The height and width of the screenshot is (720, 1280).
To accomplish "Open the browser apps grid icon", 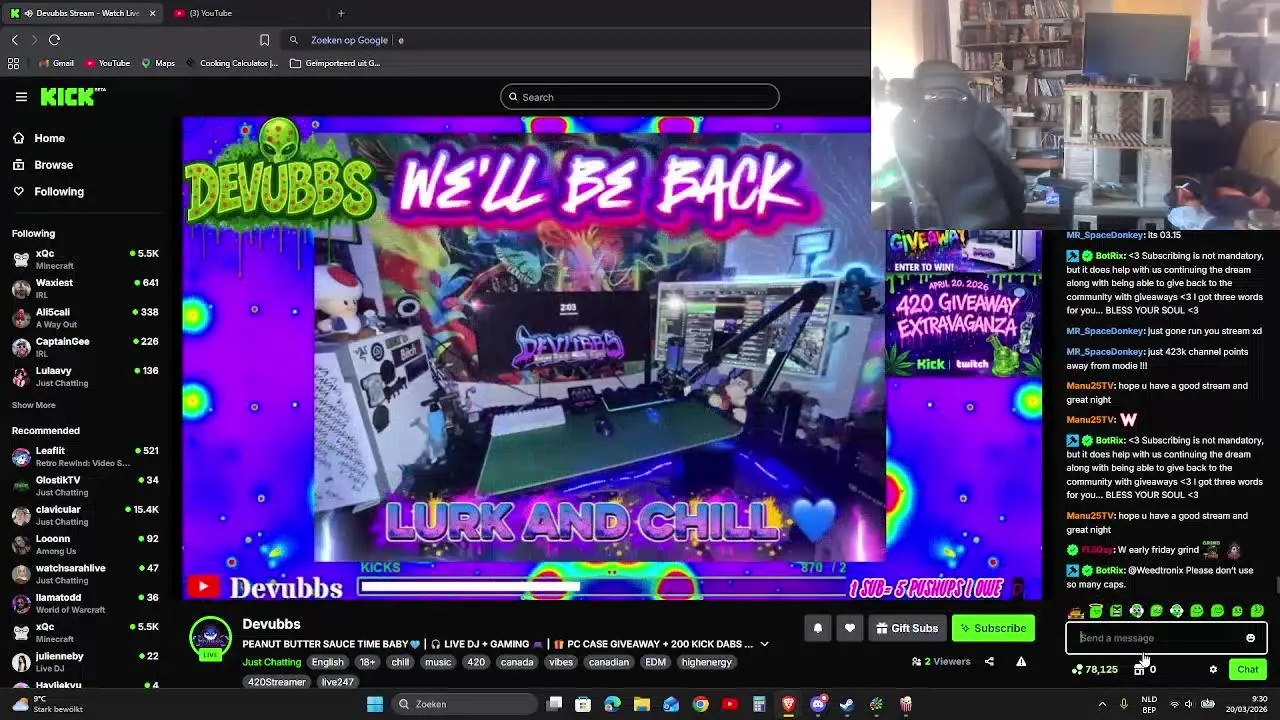I will 13,63.
